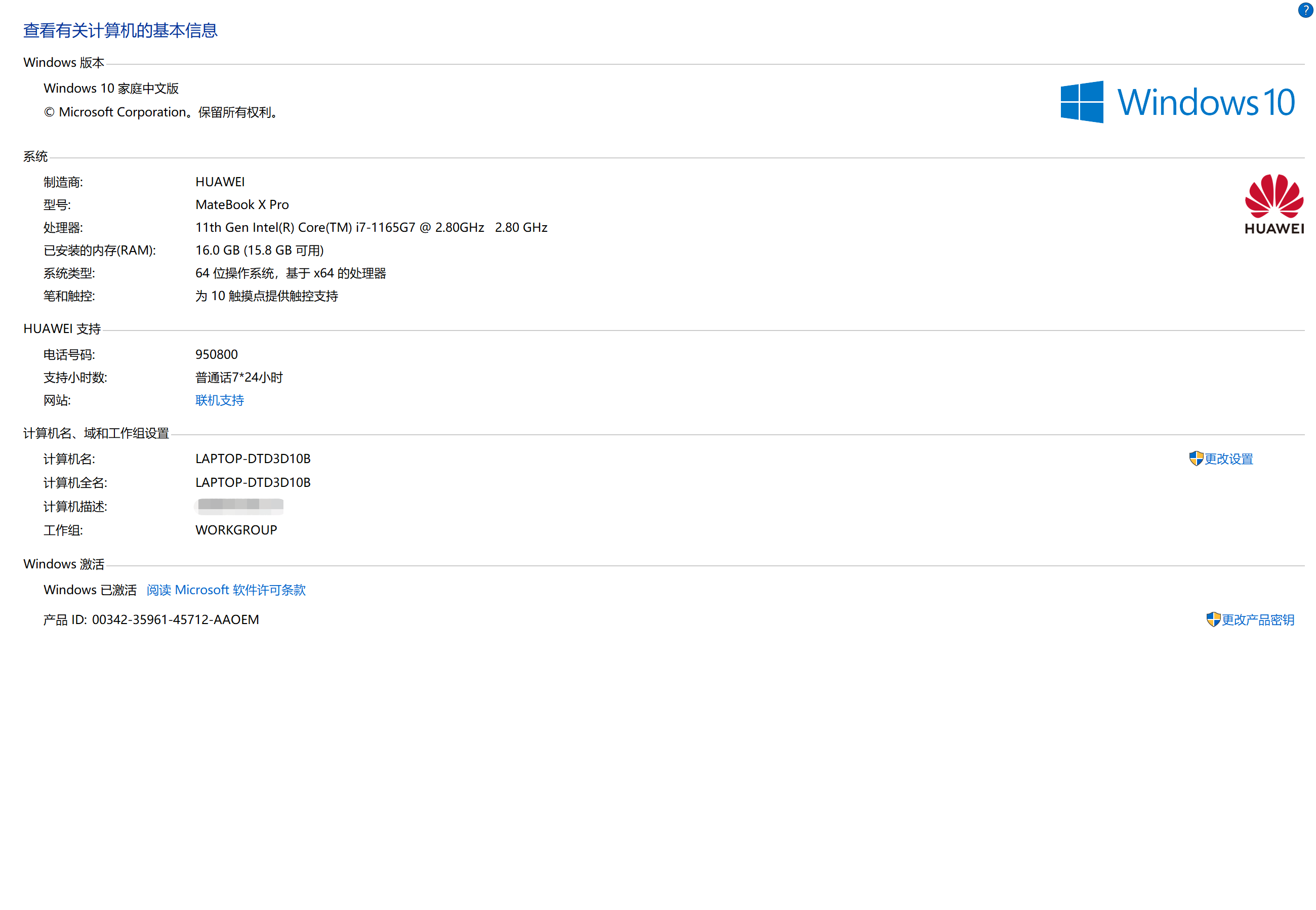Click the MateBook X Pro model text
Viewport: 1316px width, 910px height.
click(242, 204)
